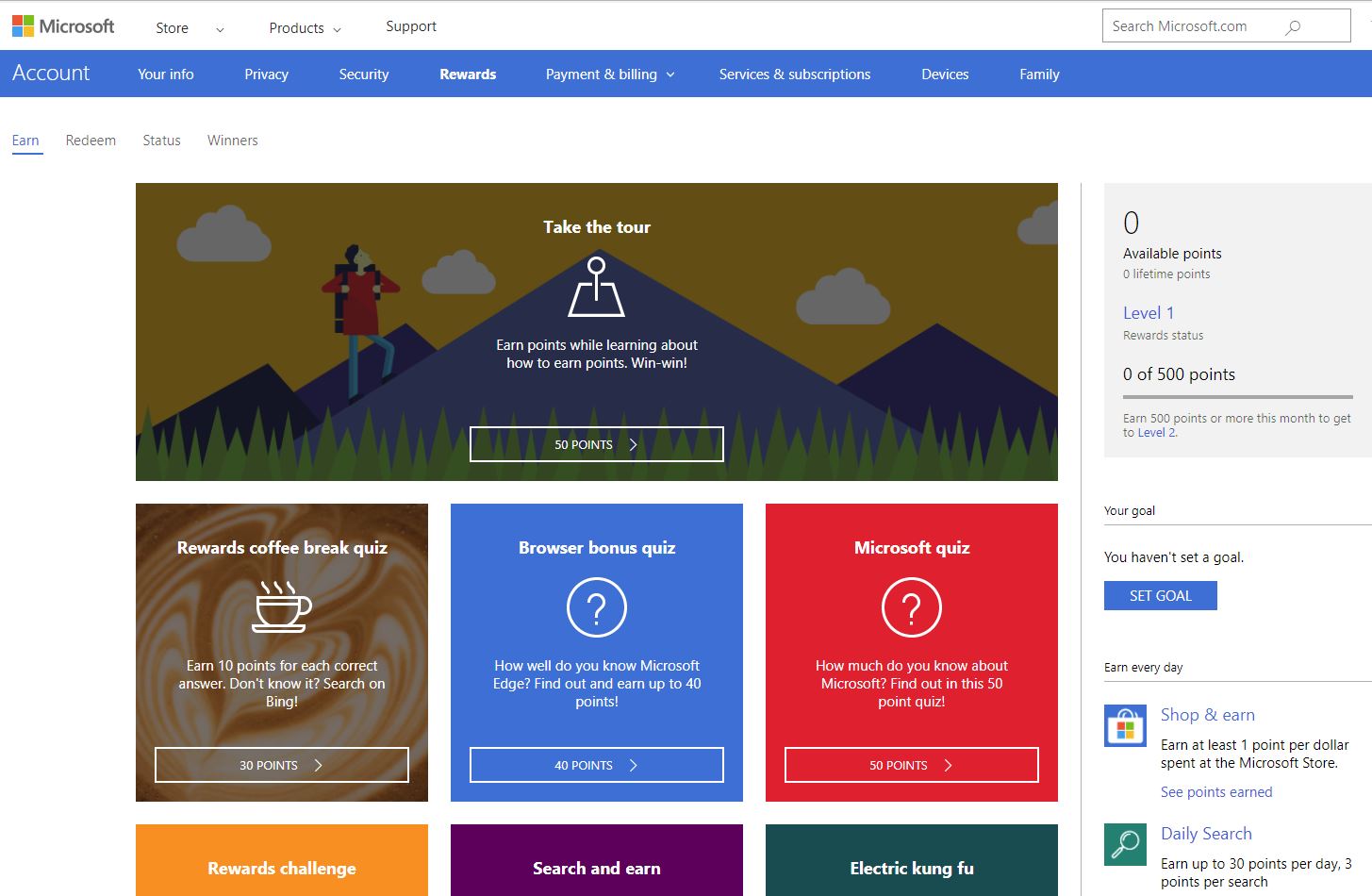Switch to the Status tab

[x=161, y=141]
